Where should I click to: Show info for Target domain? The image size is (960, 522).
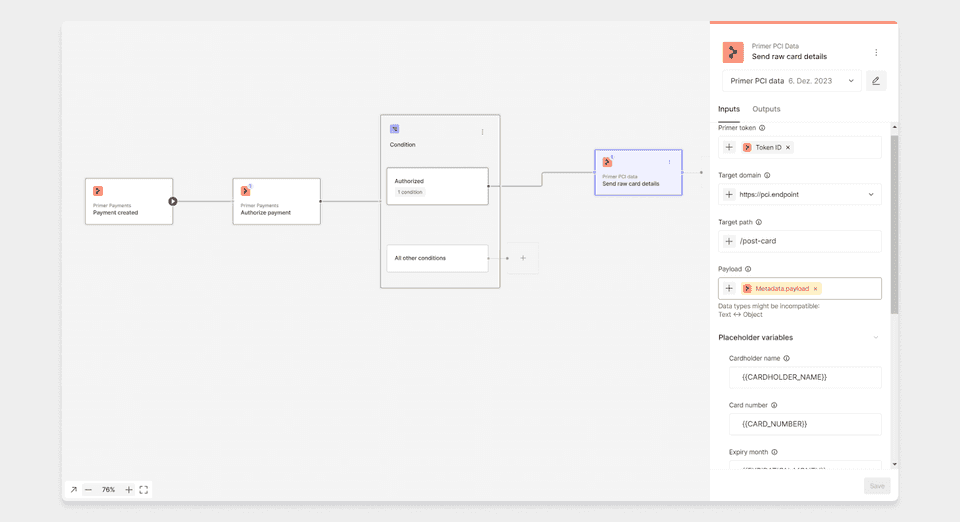[x=767, y=176]
